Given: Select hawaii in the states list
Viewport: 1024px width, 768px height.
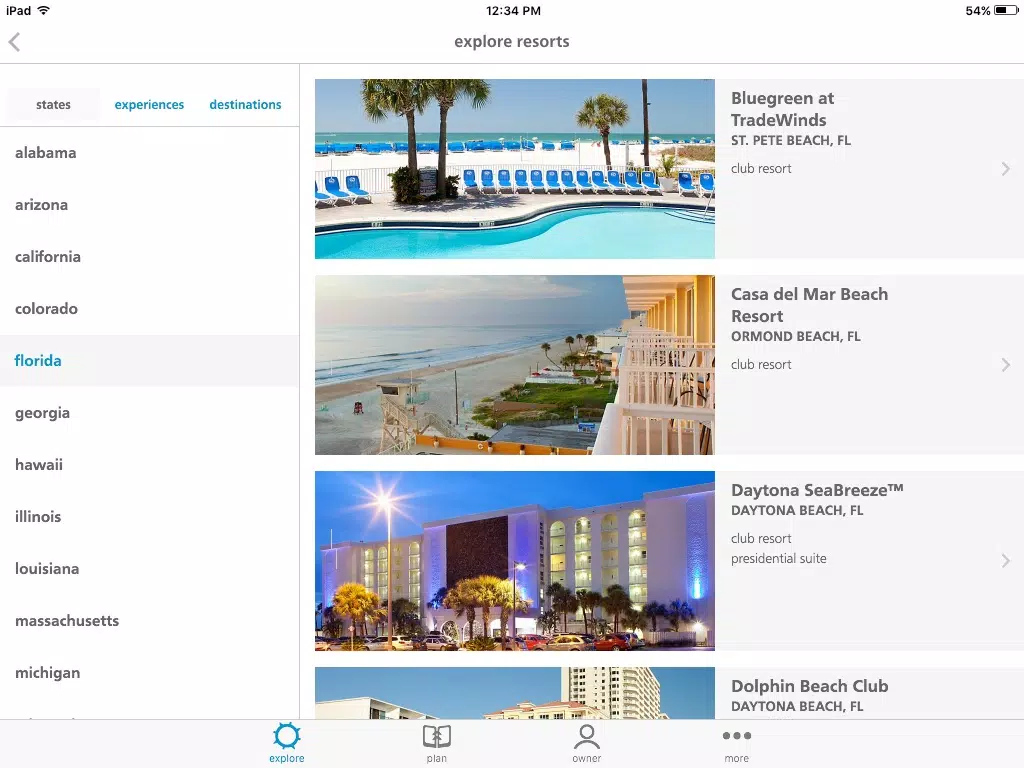Looking at the screenshot, I should click(x=150, y=464).
